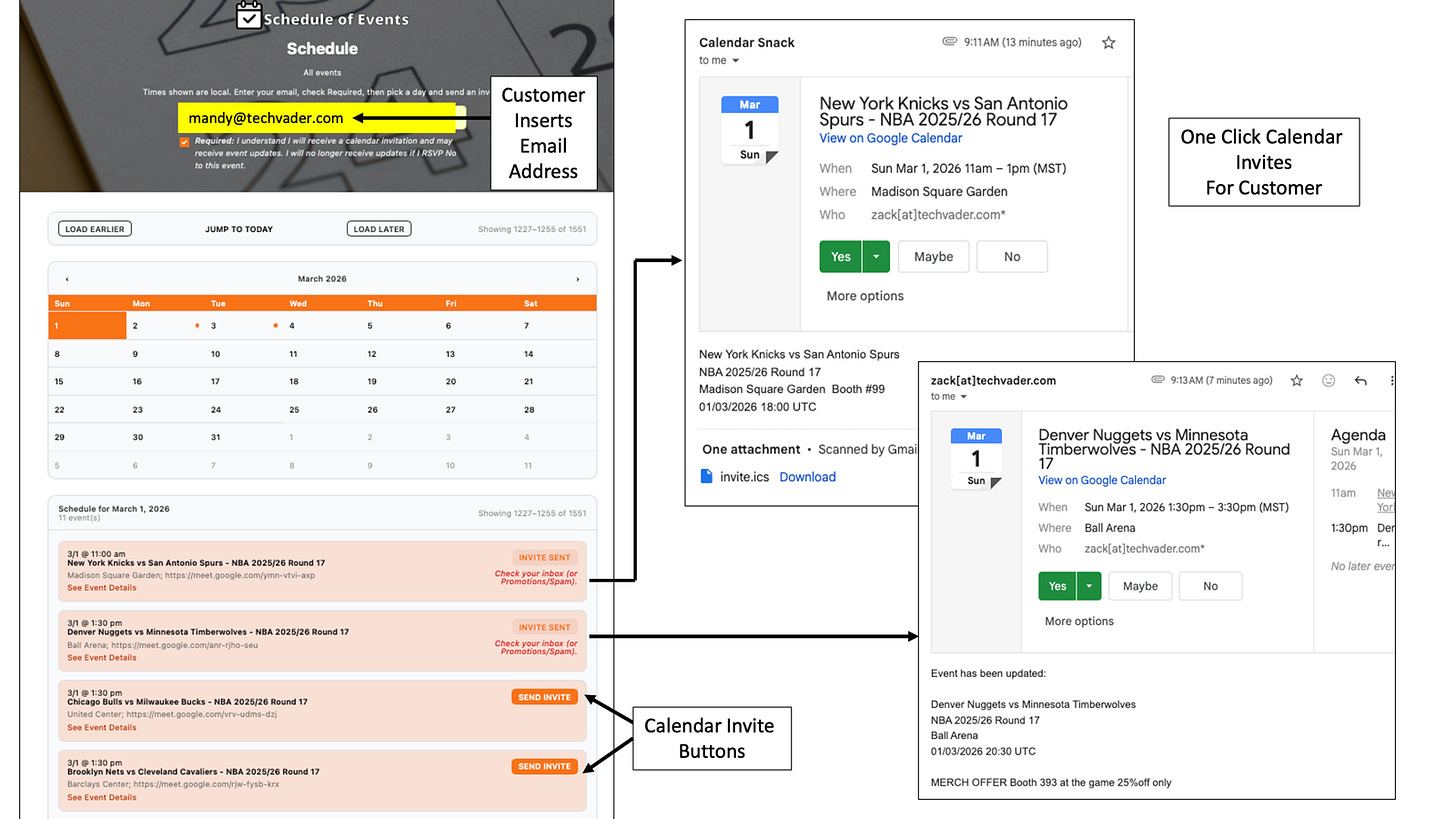Screen dimensions: 1456x819
Task: Click the paperclip icon in zack[at]techvader.com email
Action: point(1158,380)
